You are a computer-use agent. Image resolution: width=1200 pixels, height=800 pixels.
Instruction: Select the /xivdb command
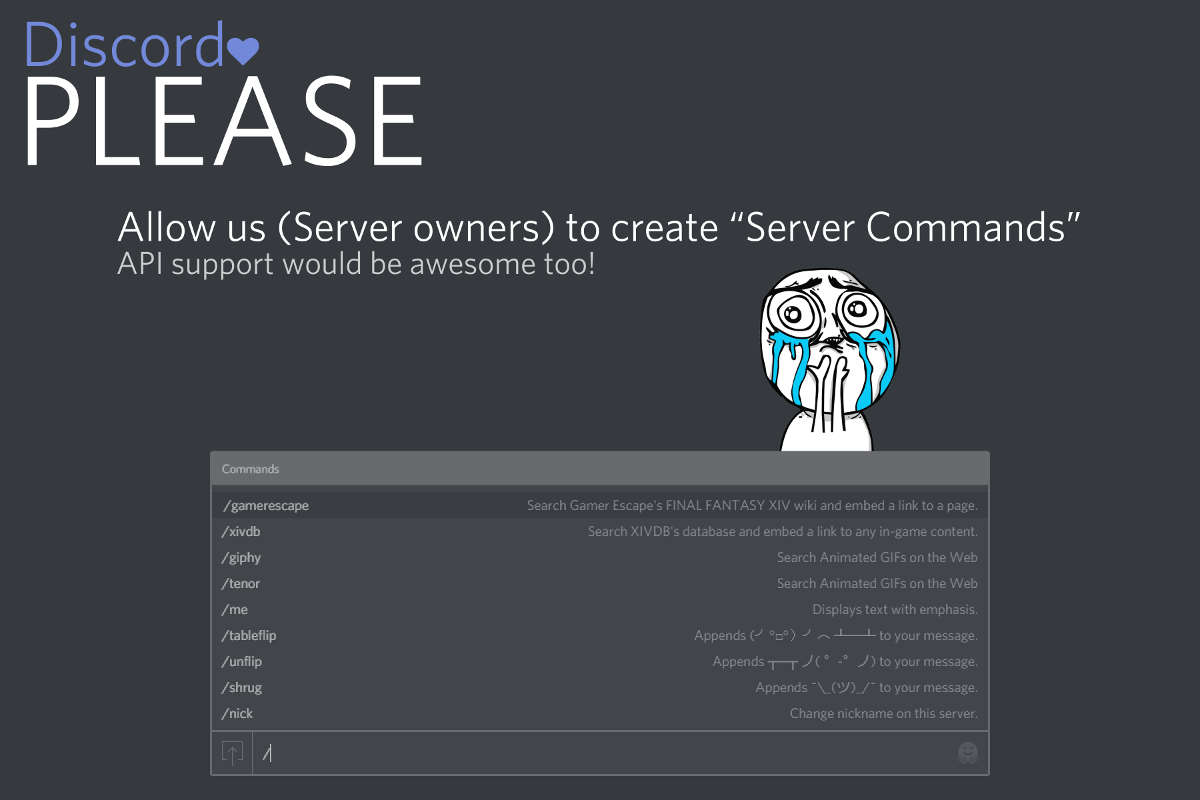tap(600, 531)
